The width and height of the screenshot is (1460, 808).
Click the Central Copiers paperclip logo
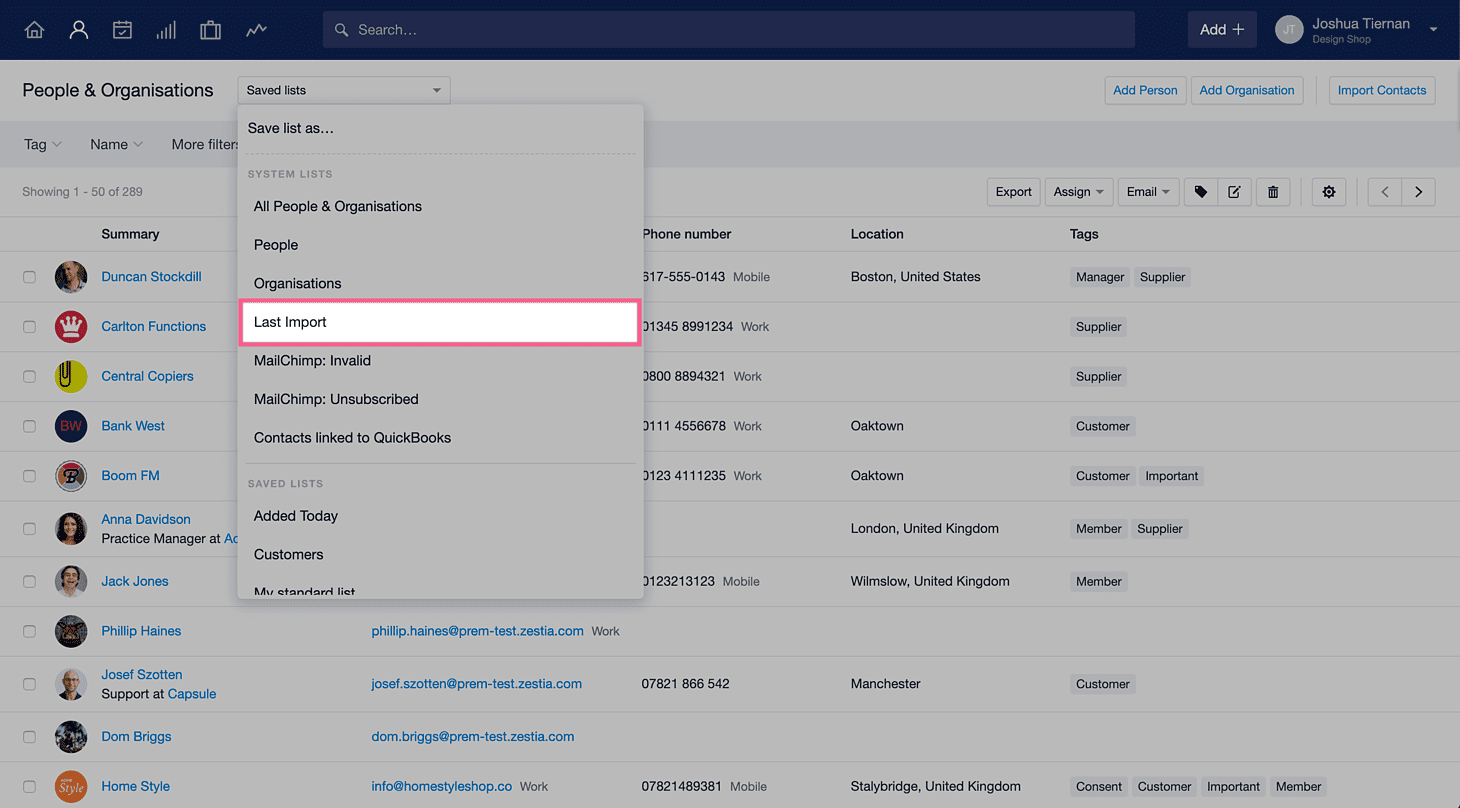point(71,376)
